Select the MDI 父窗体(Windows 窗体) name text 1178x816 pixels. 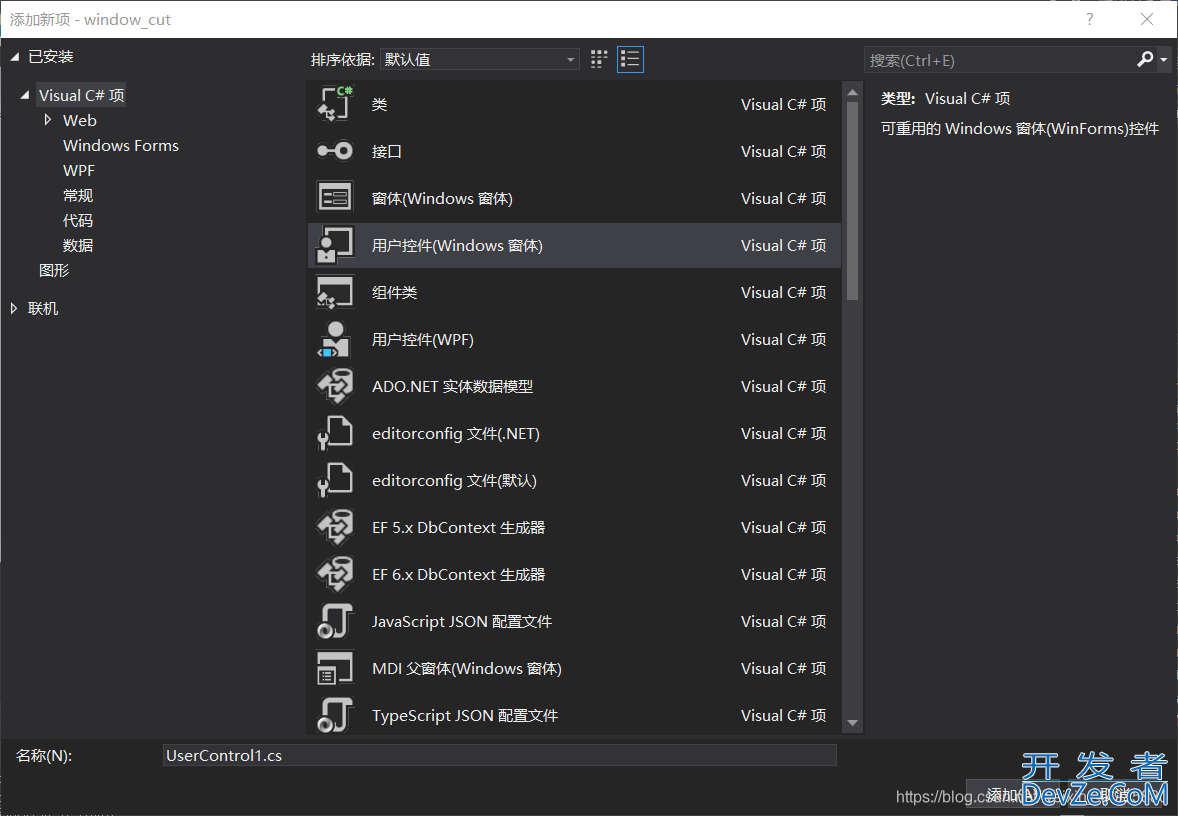point(467,668)
